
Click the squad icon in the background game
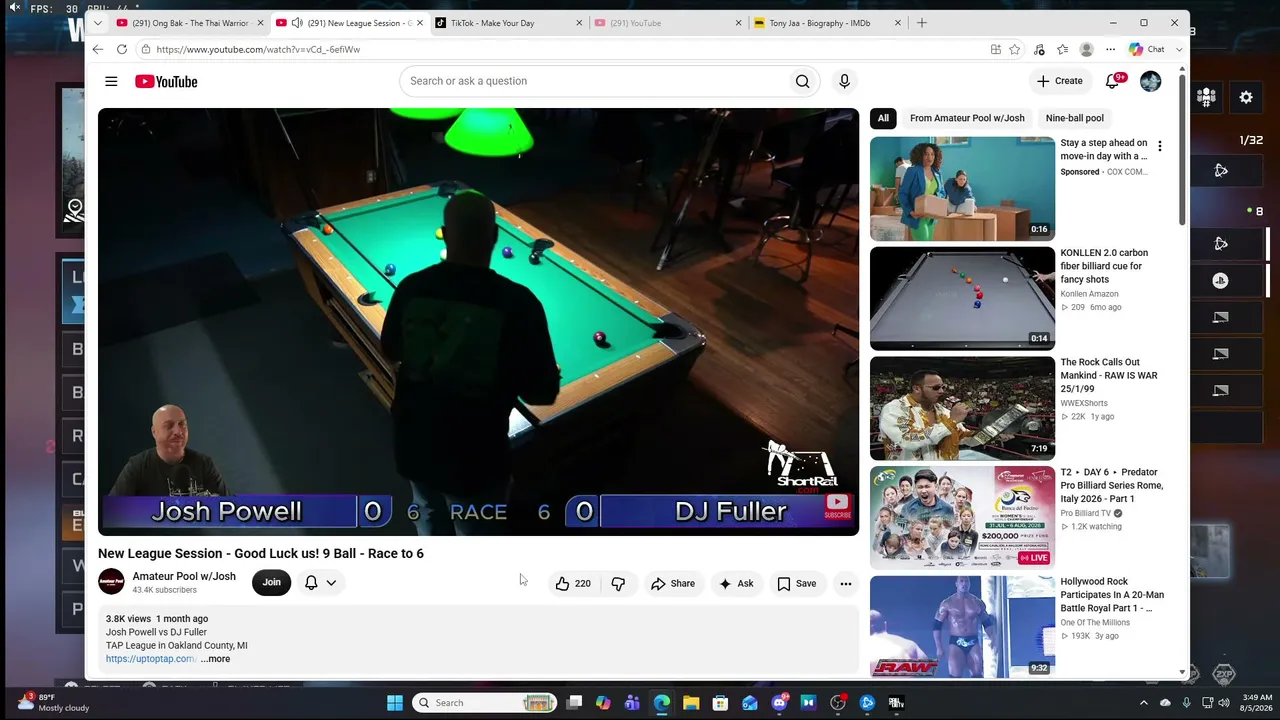[1206, 97]
